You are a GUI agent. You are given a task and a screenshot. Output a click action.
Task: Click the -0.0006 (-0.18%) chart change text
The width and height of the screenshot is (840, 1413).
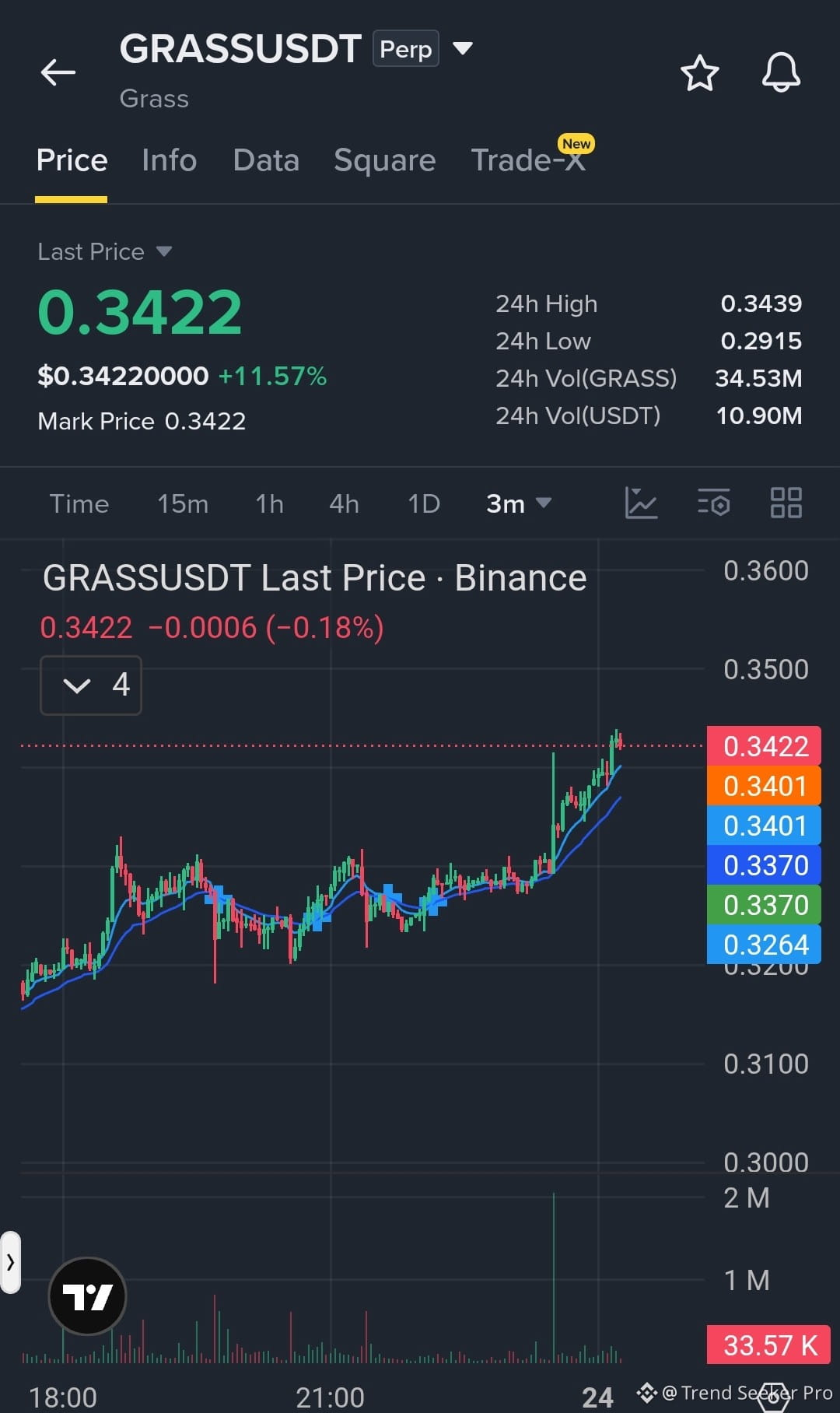click(266, 628)
